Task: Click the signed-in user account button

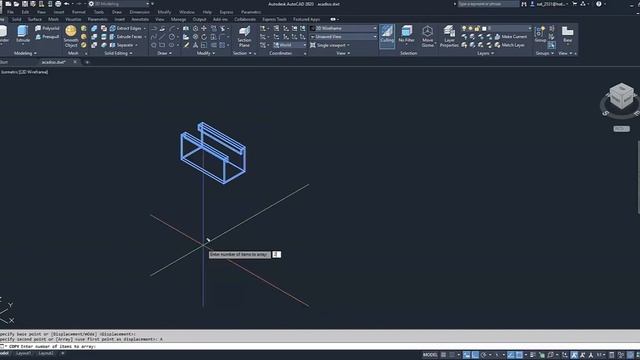Action: [550, 4]
